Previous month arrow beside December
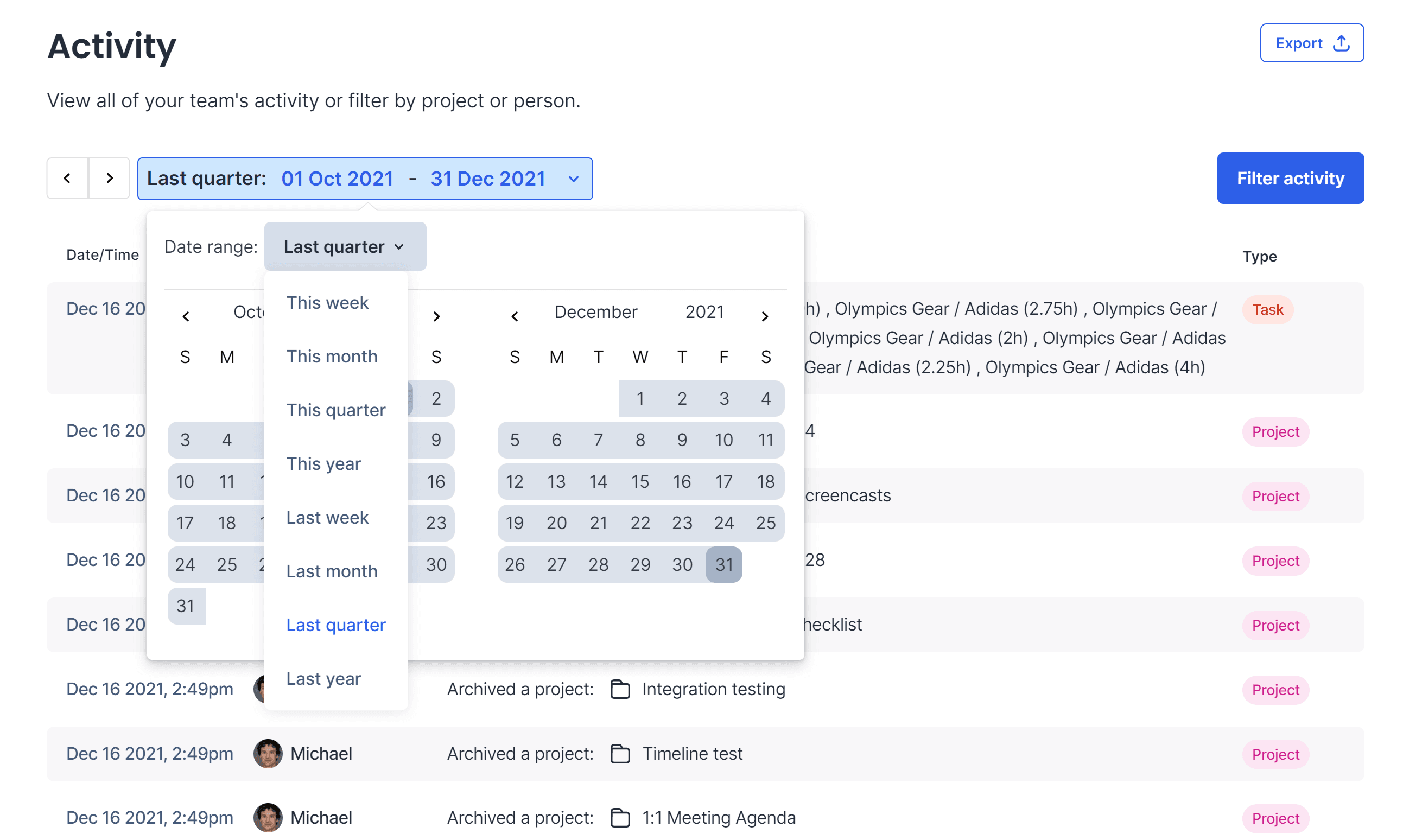 (x=514, y=316)
